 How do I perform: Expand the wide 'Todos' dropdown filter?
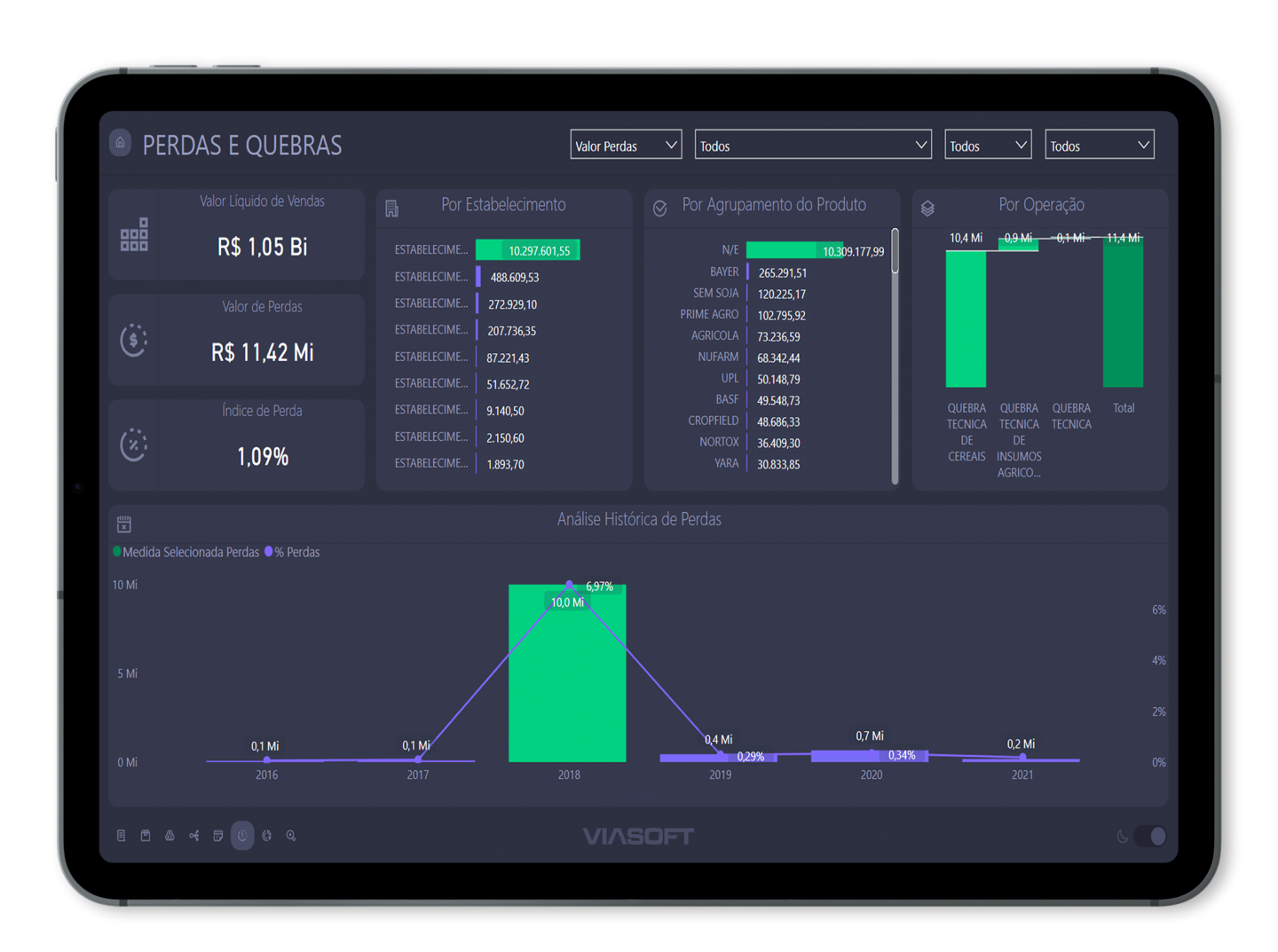pos(812,146)
